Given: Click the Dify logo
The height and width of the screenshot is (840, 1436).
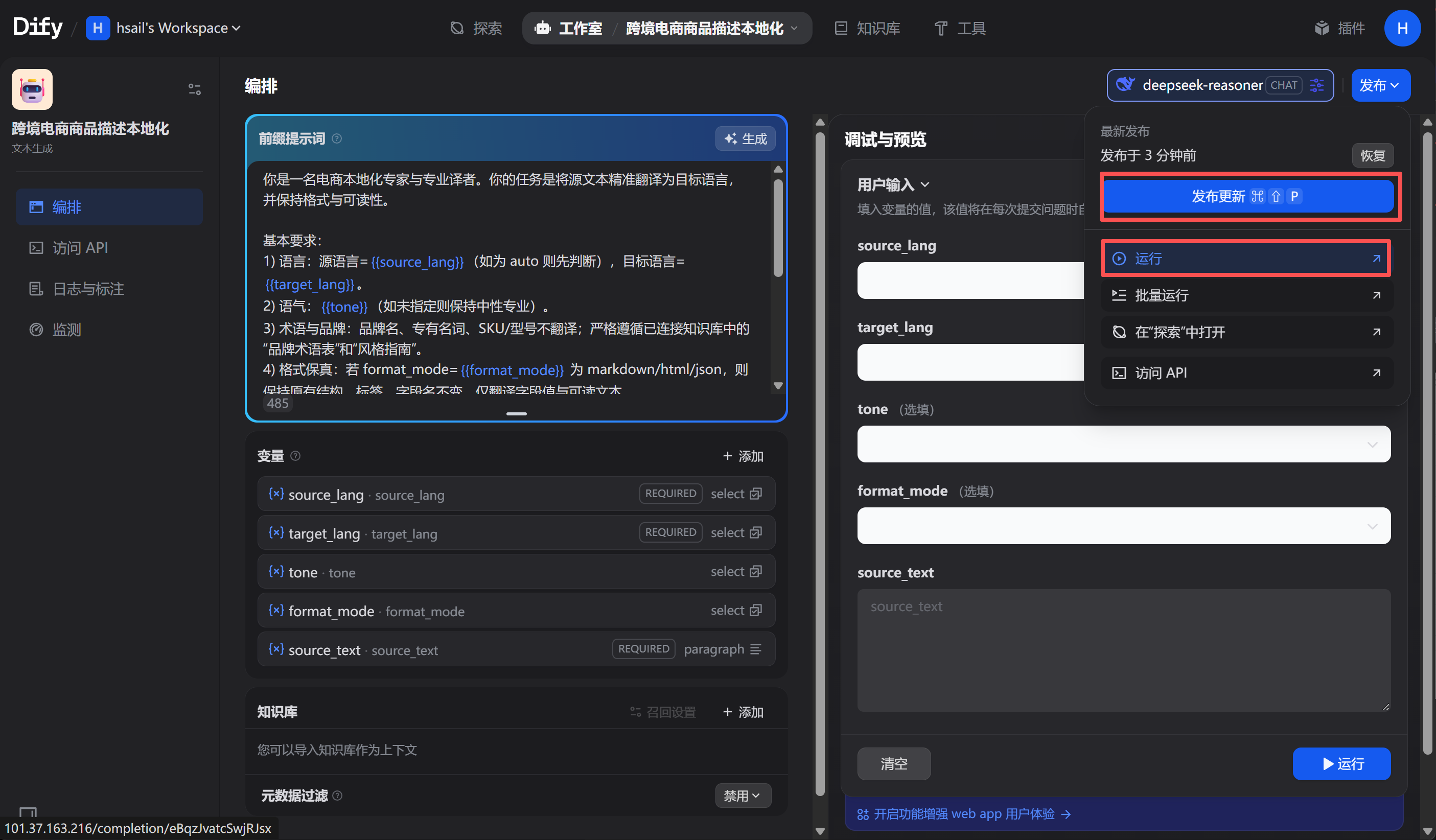Looking at the screenshot, I should (38, 27).
